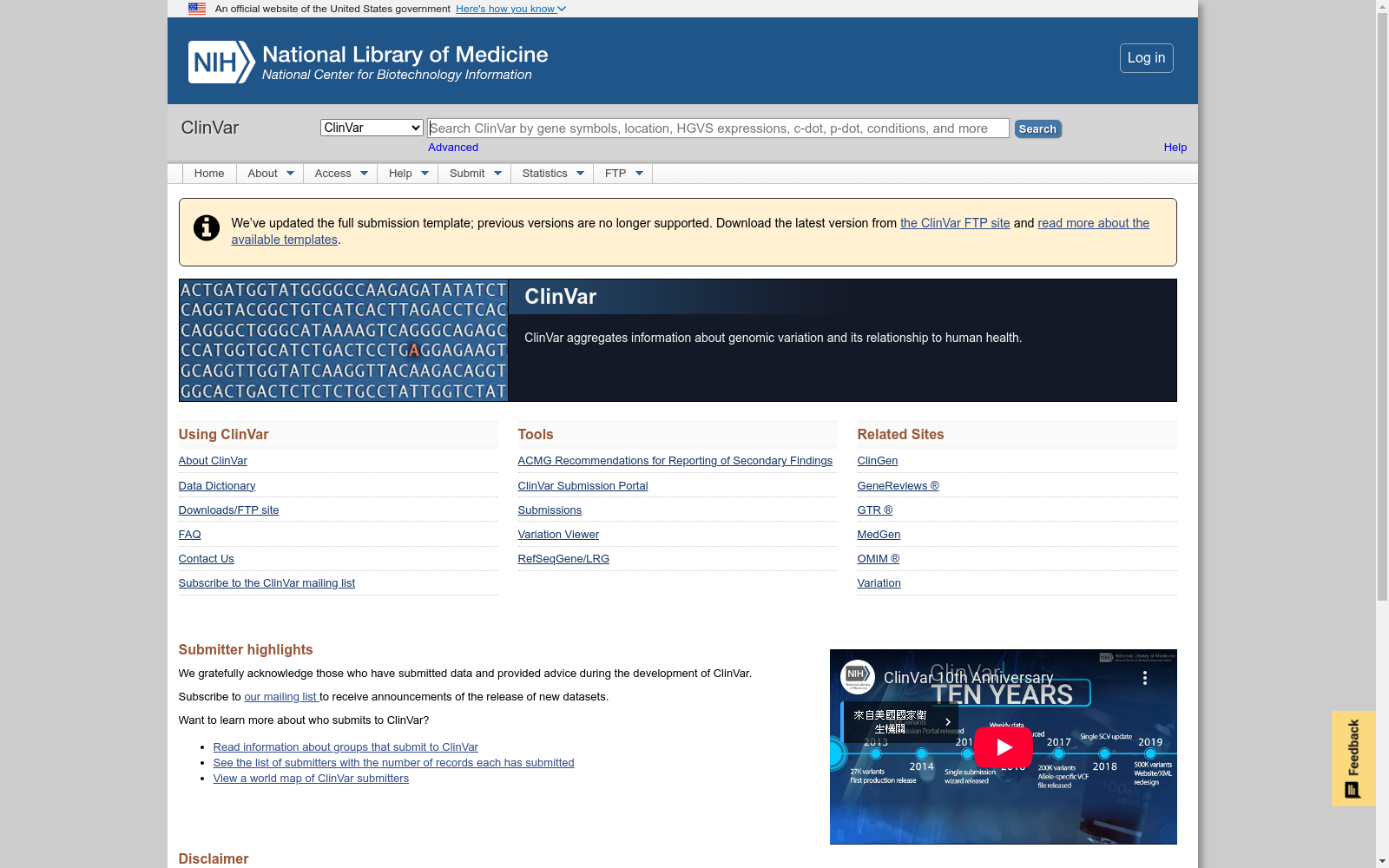Screen dimensions: 1389x868
Task: Open ACMG Recommendations for Secondary Findings
Action: point(675,461)
